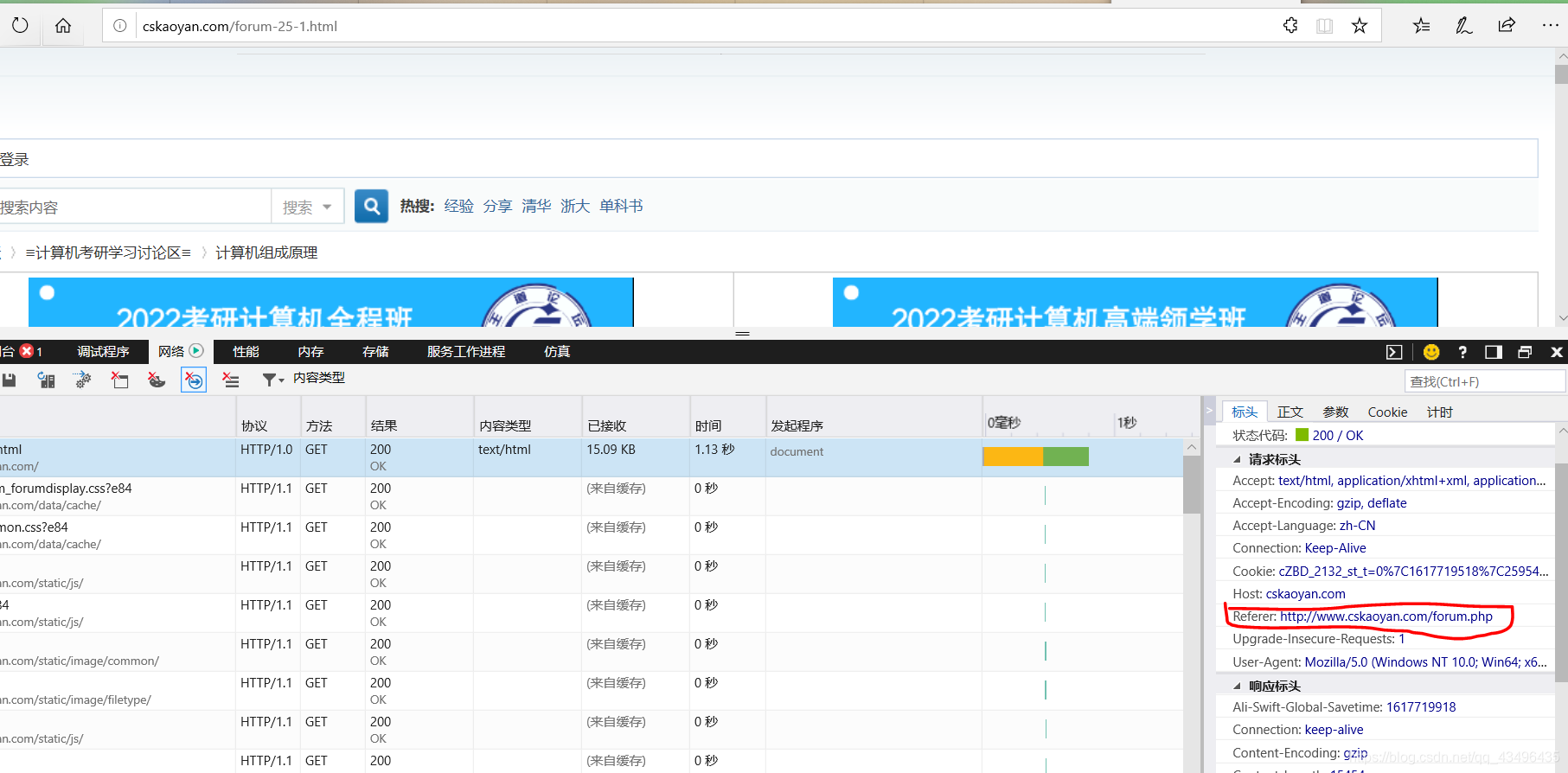1568x773 pixels.
Task: Clear cookies using network toolbar icon
Action: (157, 380)
